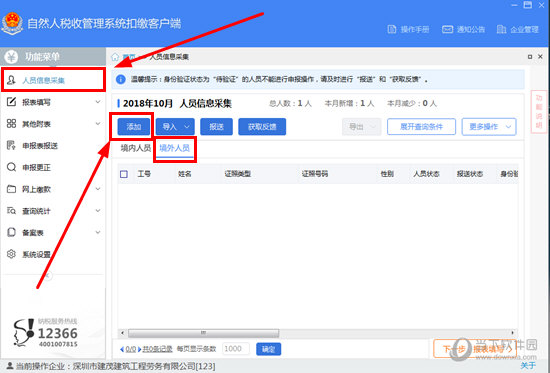
Task: Click the 系统设置 gear icon
Action: tap(11, 254)
